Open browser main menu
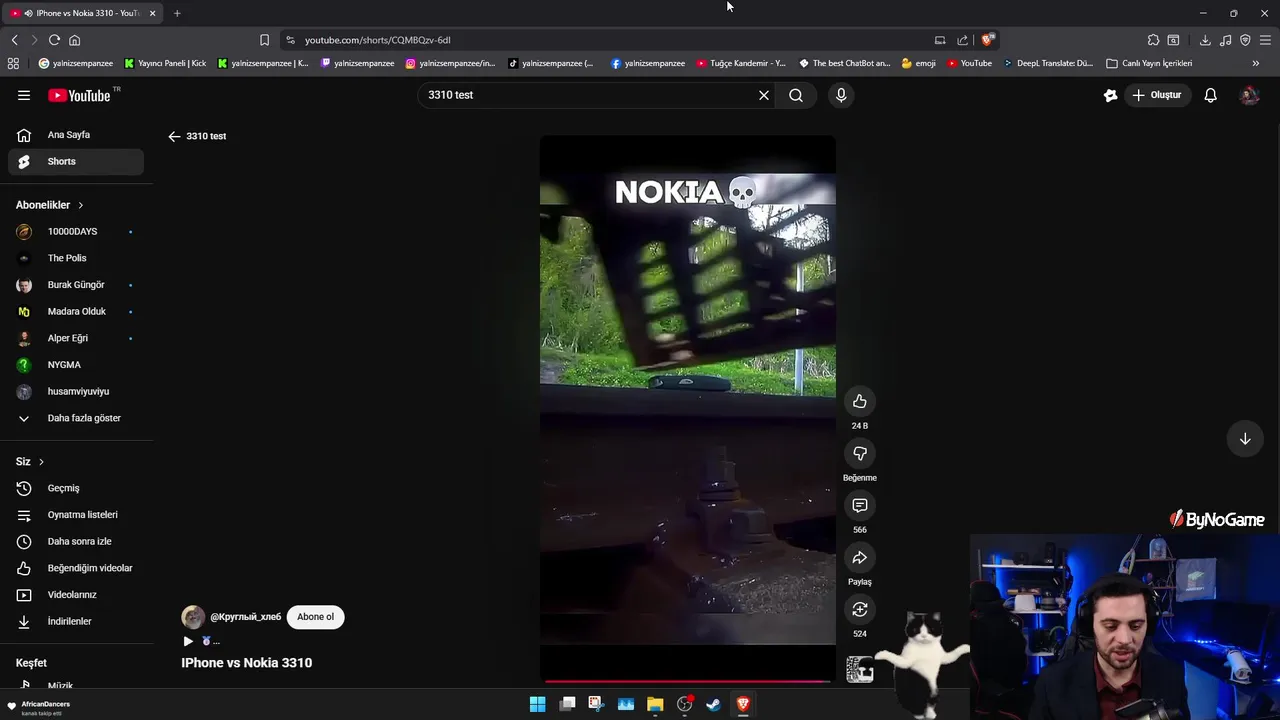Viewport: 1280px width, 720px height. tap(1265, 40)
